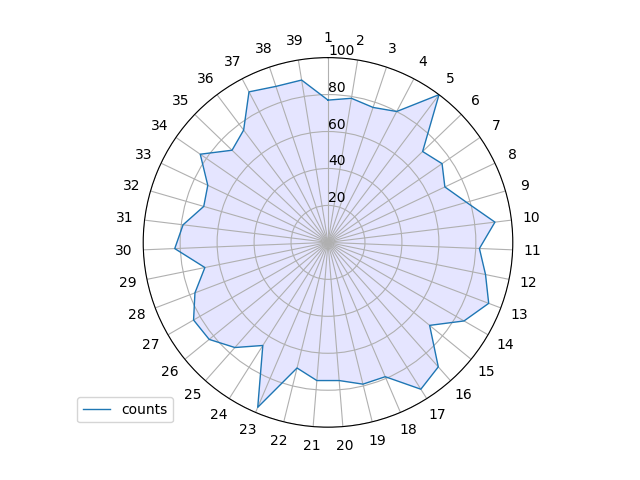The height and width of the screenshot is (480, 640).
Task: Click angular axis label 35
Action: tap(180, 100)
